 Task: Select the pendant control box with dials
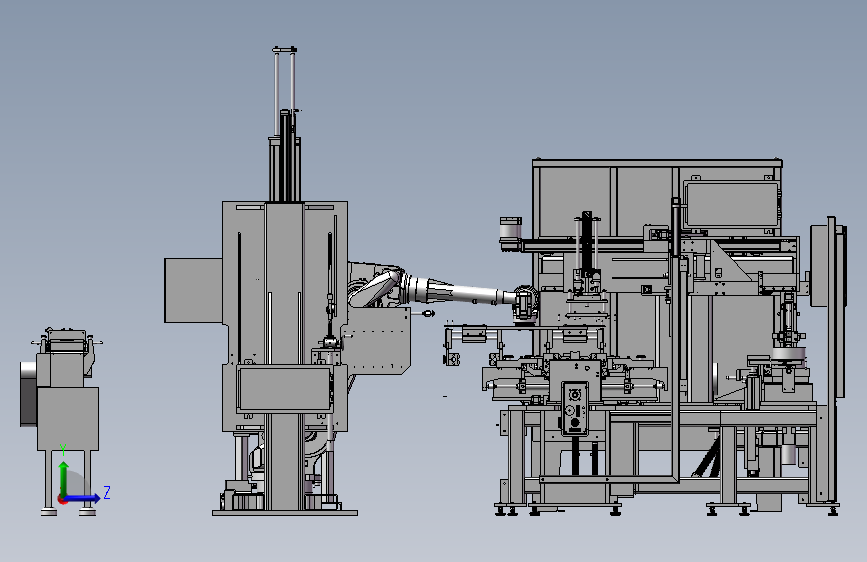tap(575, 408)
